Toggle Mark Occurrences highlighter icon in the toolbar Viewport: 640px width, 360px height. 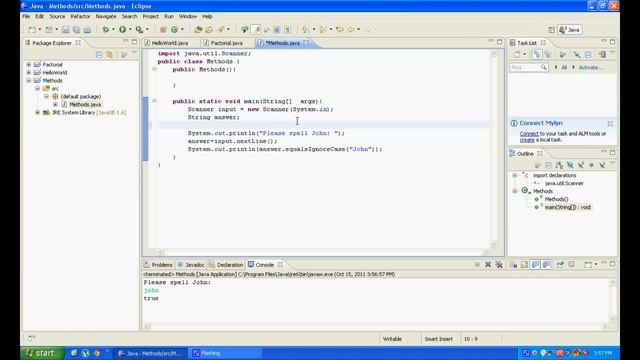pyautogui.click(x=256, y=29)
